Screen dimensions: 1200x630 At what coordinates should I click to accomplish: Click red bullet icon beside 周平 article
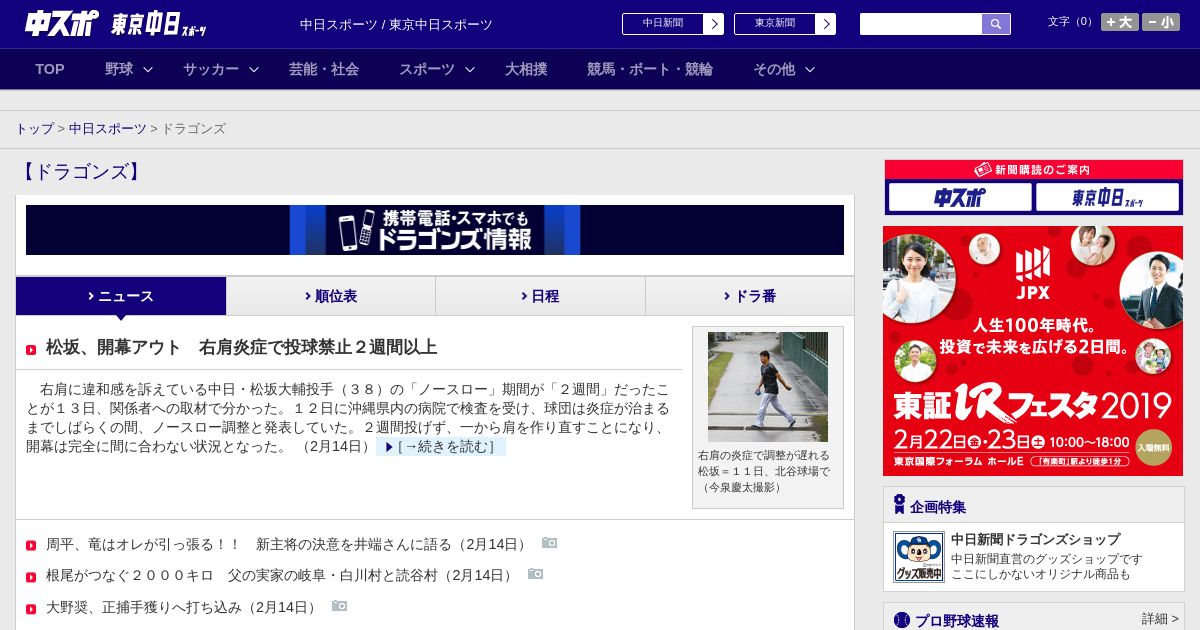(31, 546)
